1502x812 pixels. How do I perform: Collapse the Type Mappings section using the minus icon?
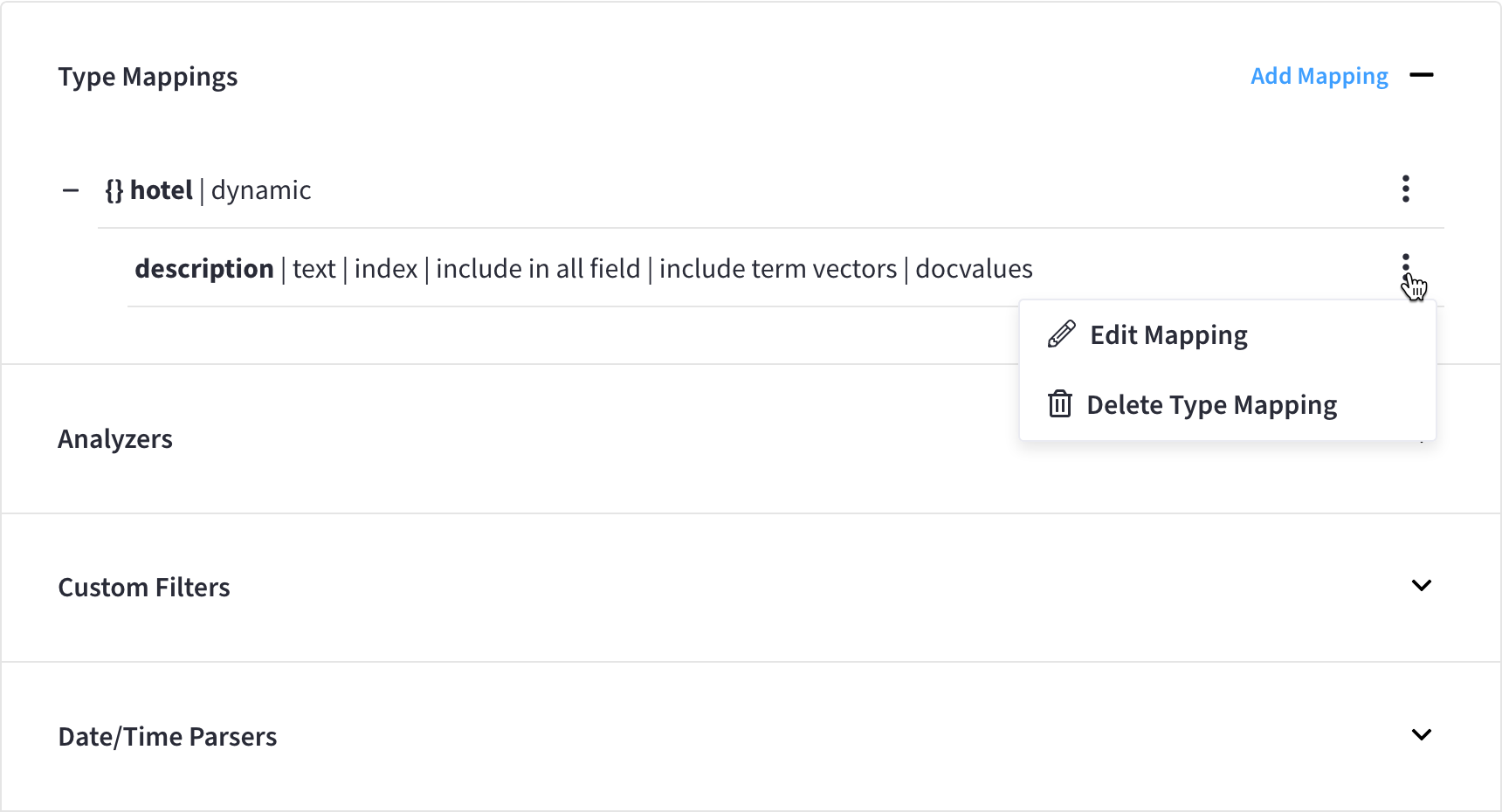coord(1423,75)
